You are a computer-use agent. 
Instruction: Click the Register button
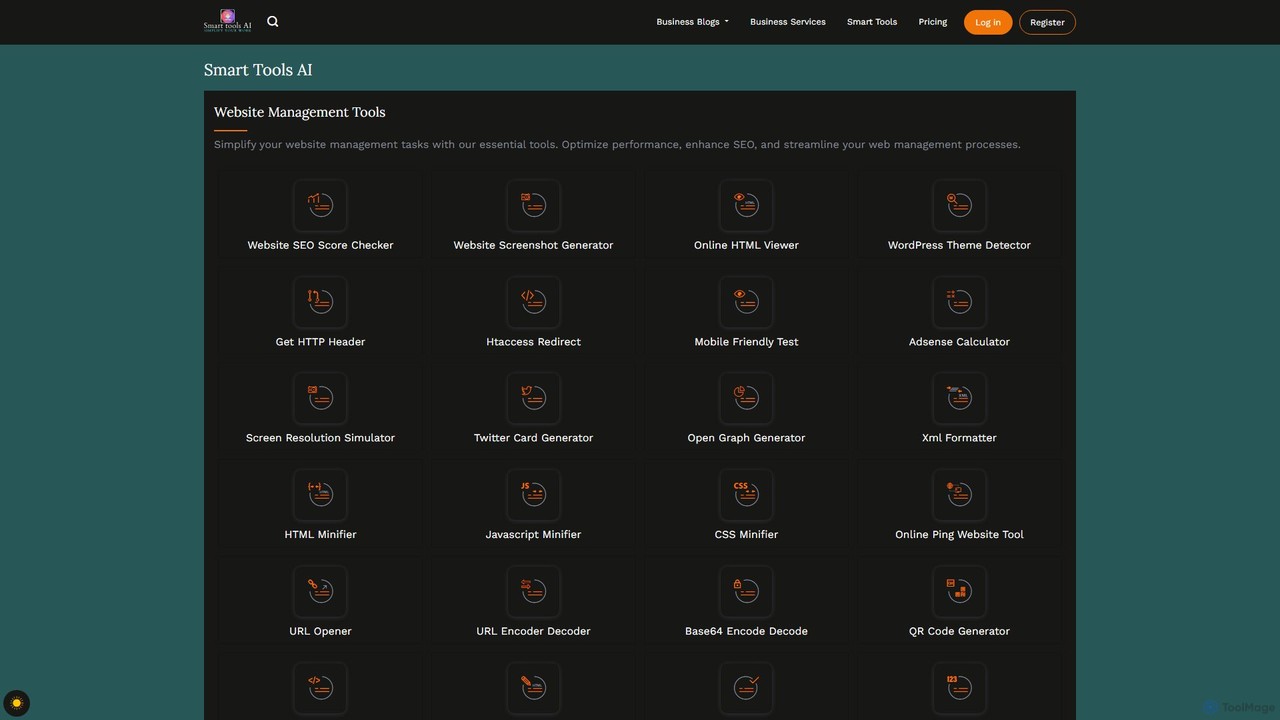click(x=1047, y=22)
